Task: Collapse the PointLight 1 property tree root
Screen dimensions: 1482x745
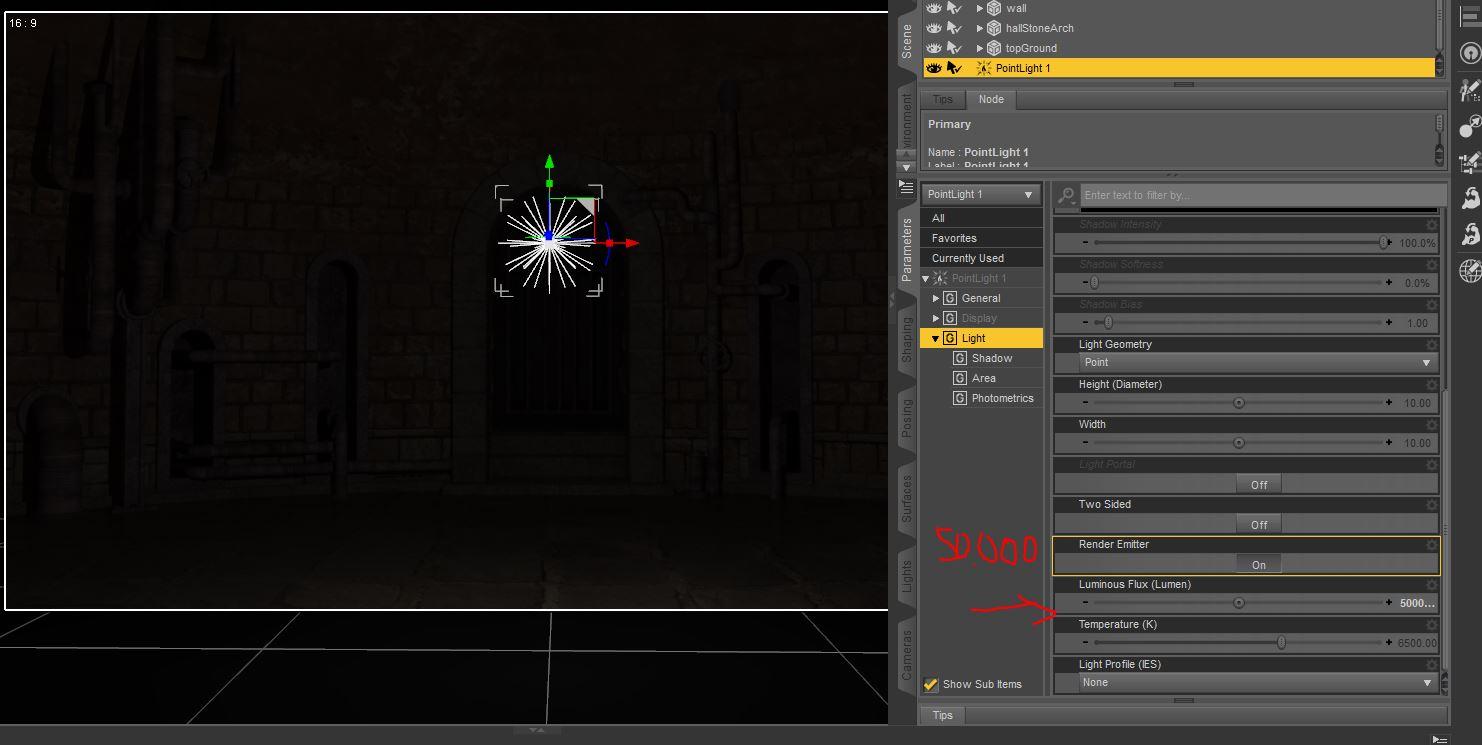Action: [x=926, y=278]
